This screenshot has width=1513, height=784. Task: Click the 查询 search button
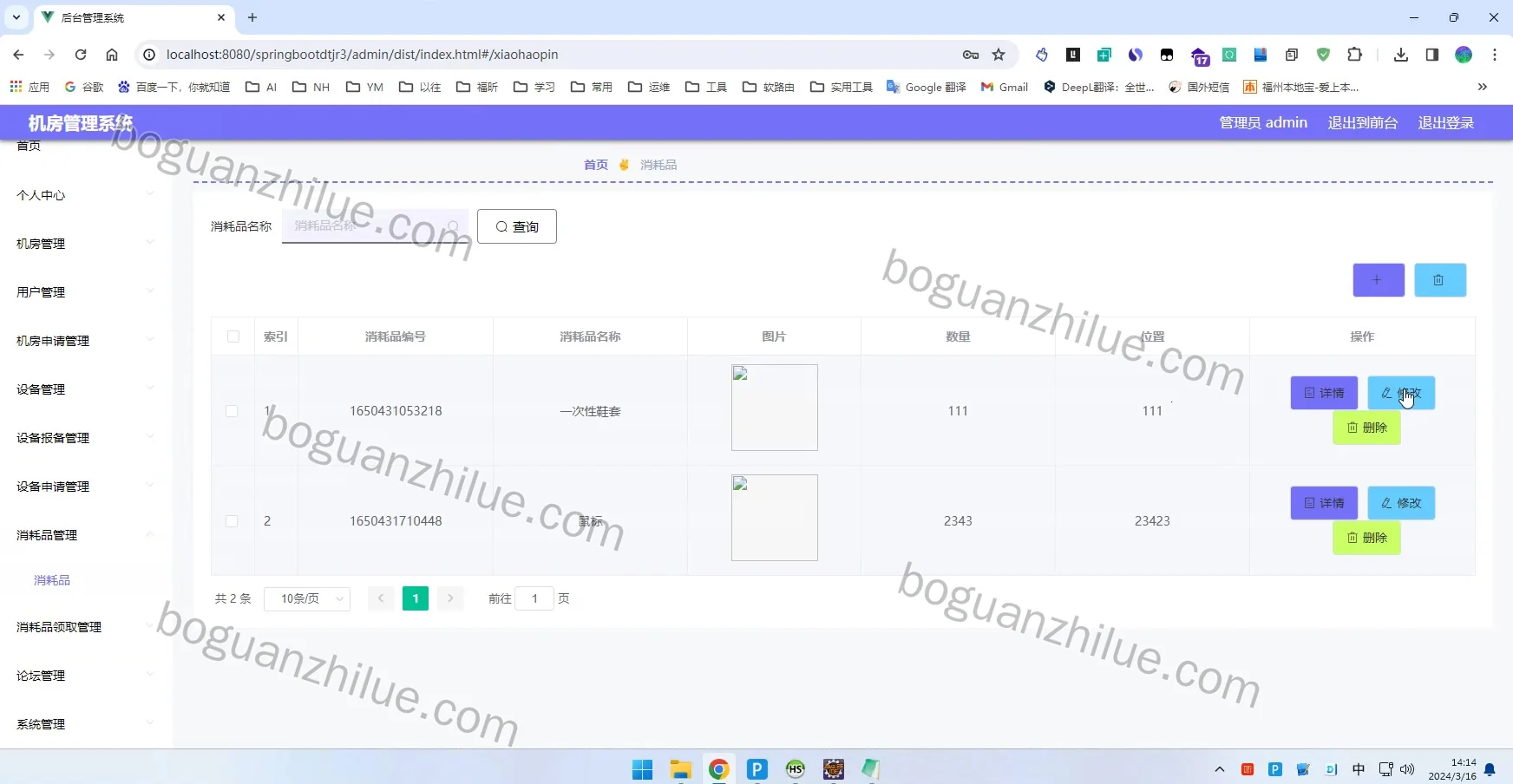pos(517,226)
